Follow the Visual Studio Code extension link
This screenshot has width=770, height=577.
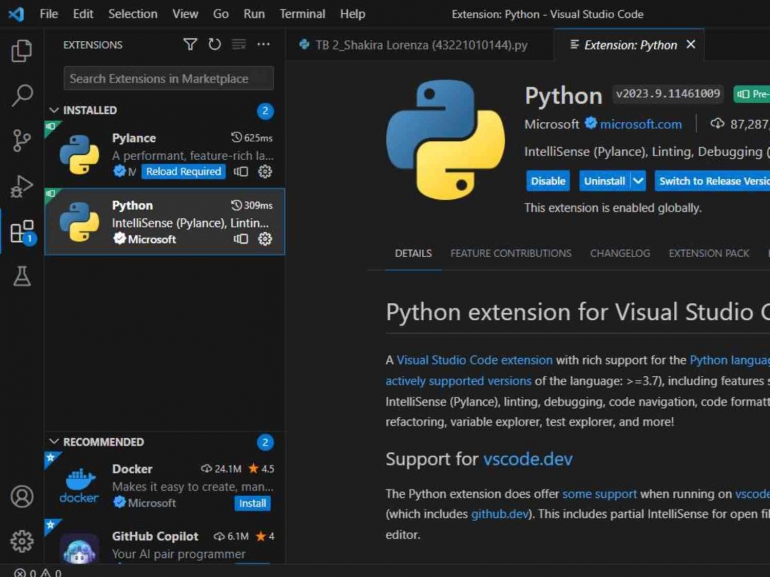coord(474,360)
